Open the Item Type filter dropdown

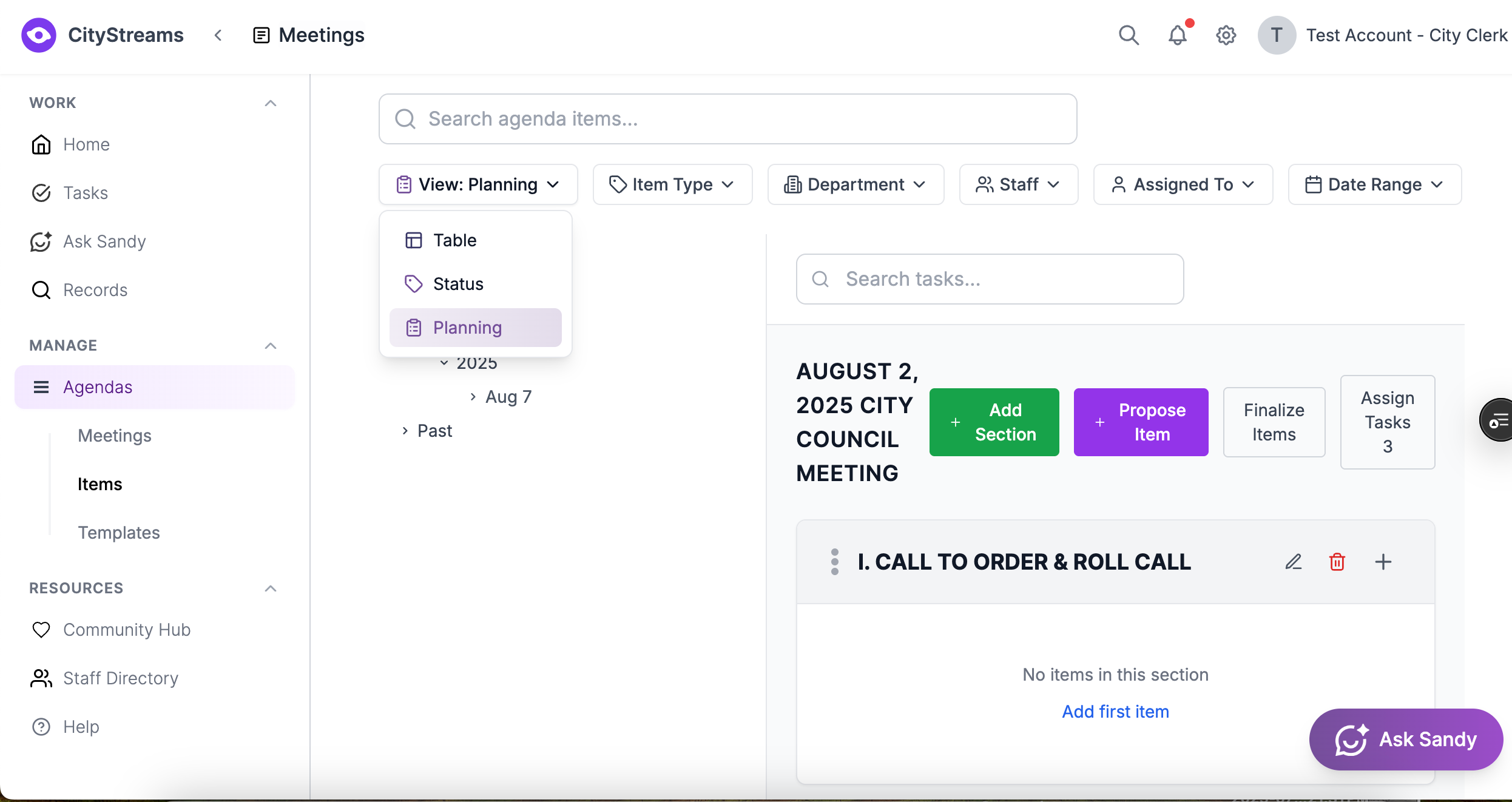672,184
